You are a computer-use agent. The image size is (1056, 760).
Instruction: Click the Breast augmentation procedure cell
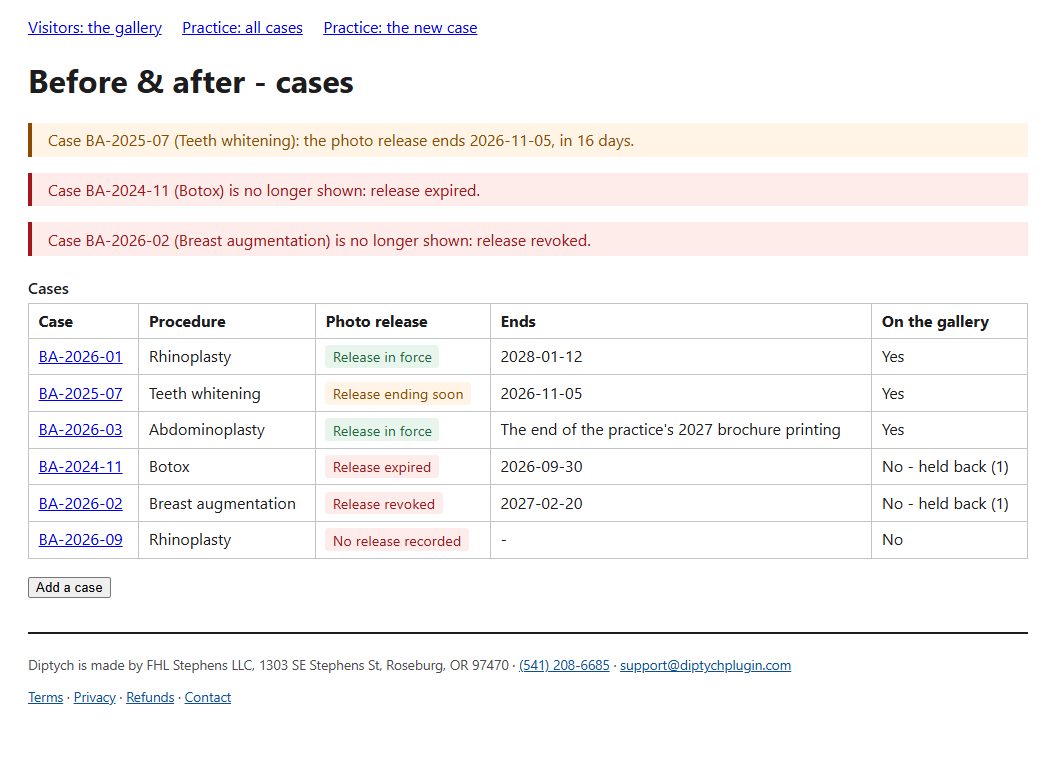pyautogui.click(x=227, y=503)
